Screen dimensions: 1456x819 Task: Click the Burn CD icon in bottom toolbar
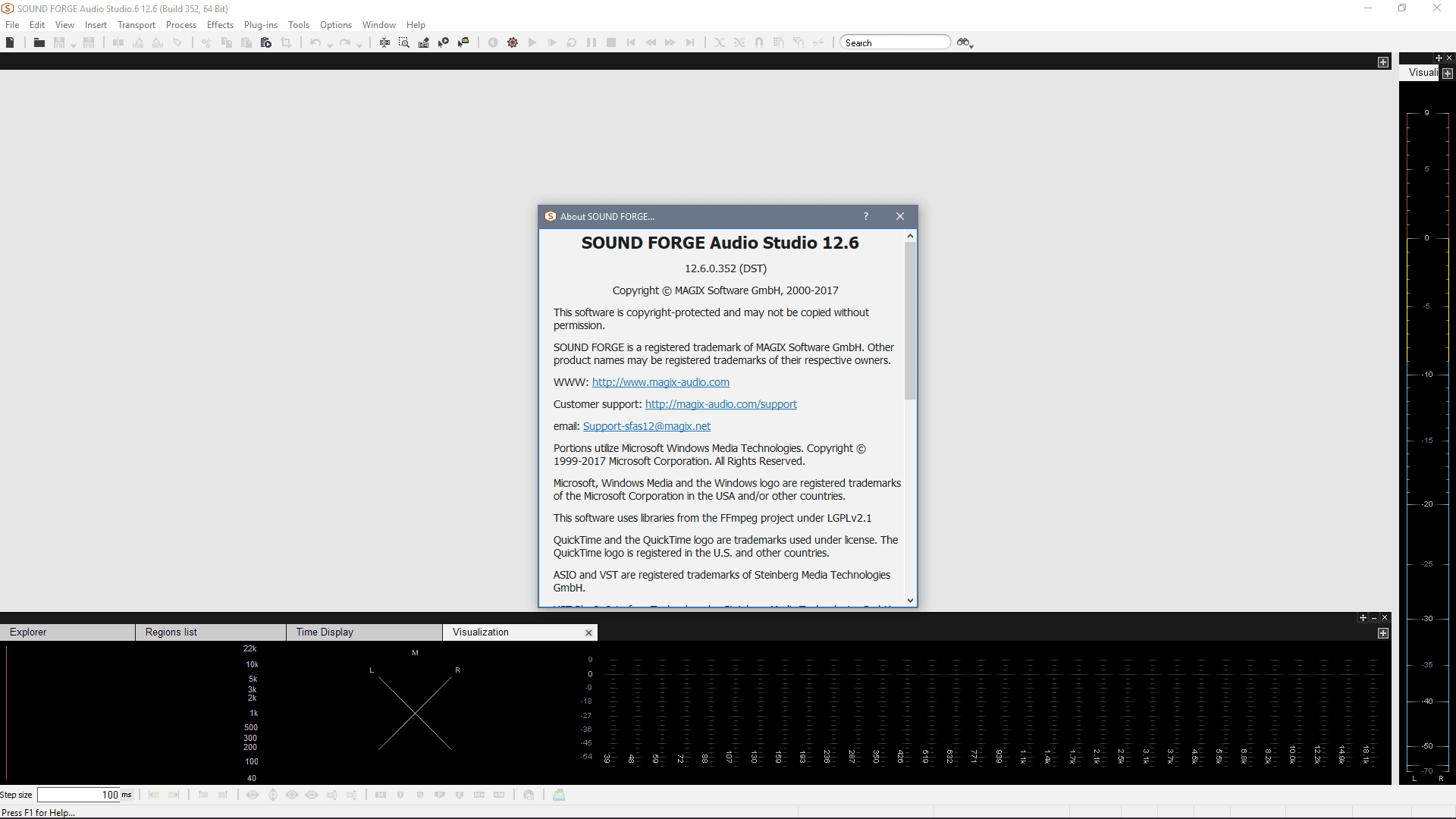coord(529,795)
